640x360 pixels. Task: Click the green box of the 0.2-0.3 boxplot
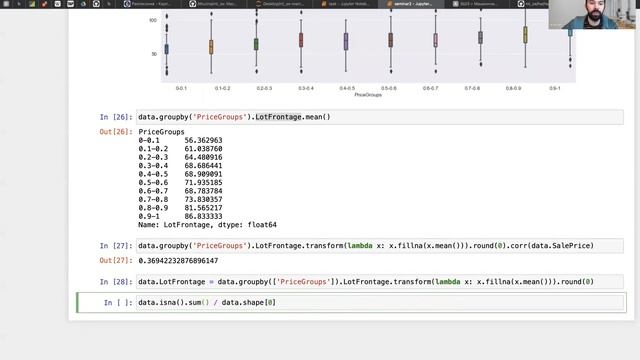256,44
